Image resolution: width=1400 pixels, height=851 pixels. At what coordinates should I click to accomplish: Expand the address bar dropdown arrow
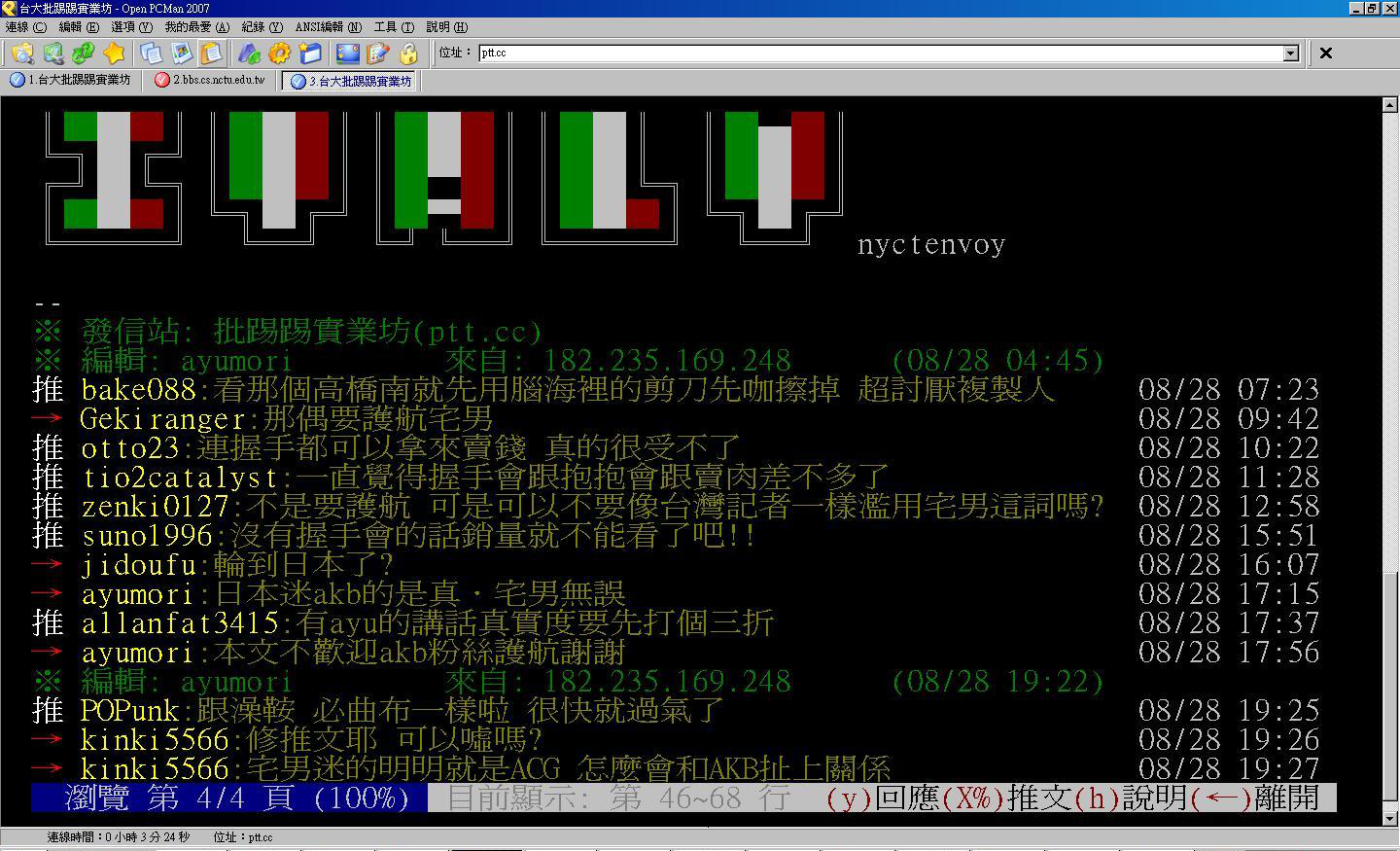[1291, 53]
